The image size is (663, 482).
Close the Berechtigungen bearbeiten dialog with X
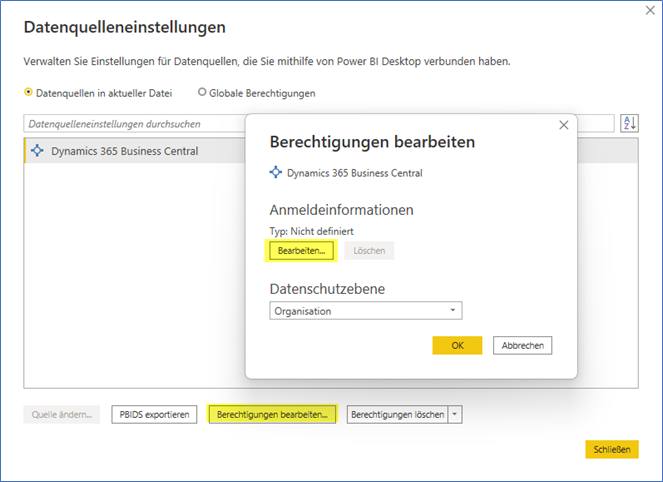pos(563,125)
